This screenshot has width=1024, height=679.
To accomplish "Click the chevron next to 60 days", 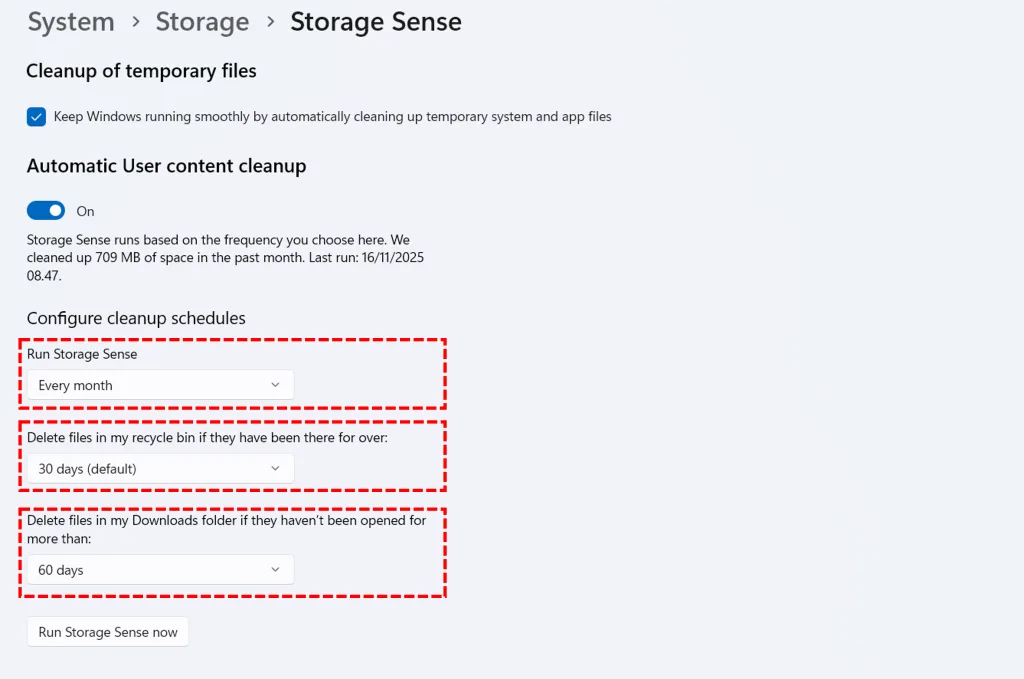I will pos(277,570).
